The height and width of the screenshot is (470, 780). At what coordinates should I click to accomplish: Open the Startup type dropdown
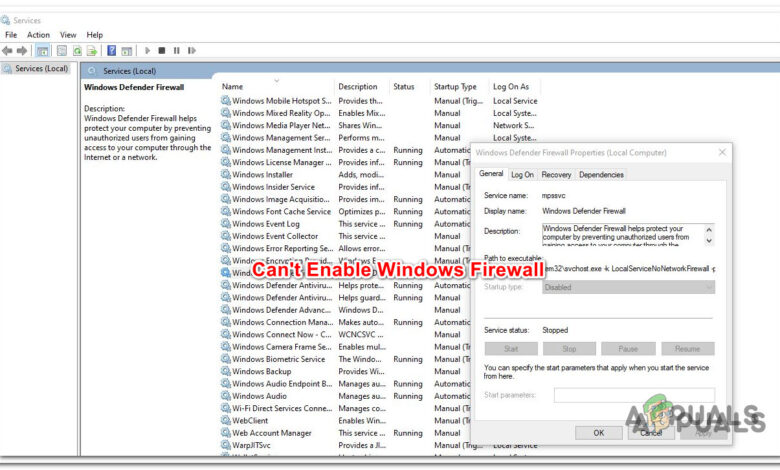(x=628, y=287)
